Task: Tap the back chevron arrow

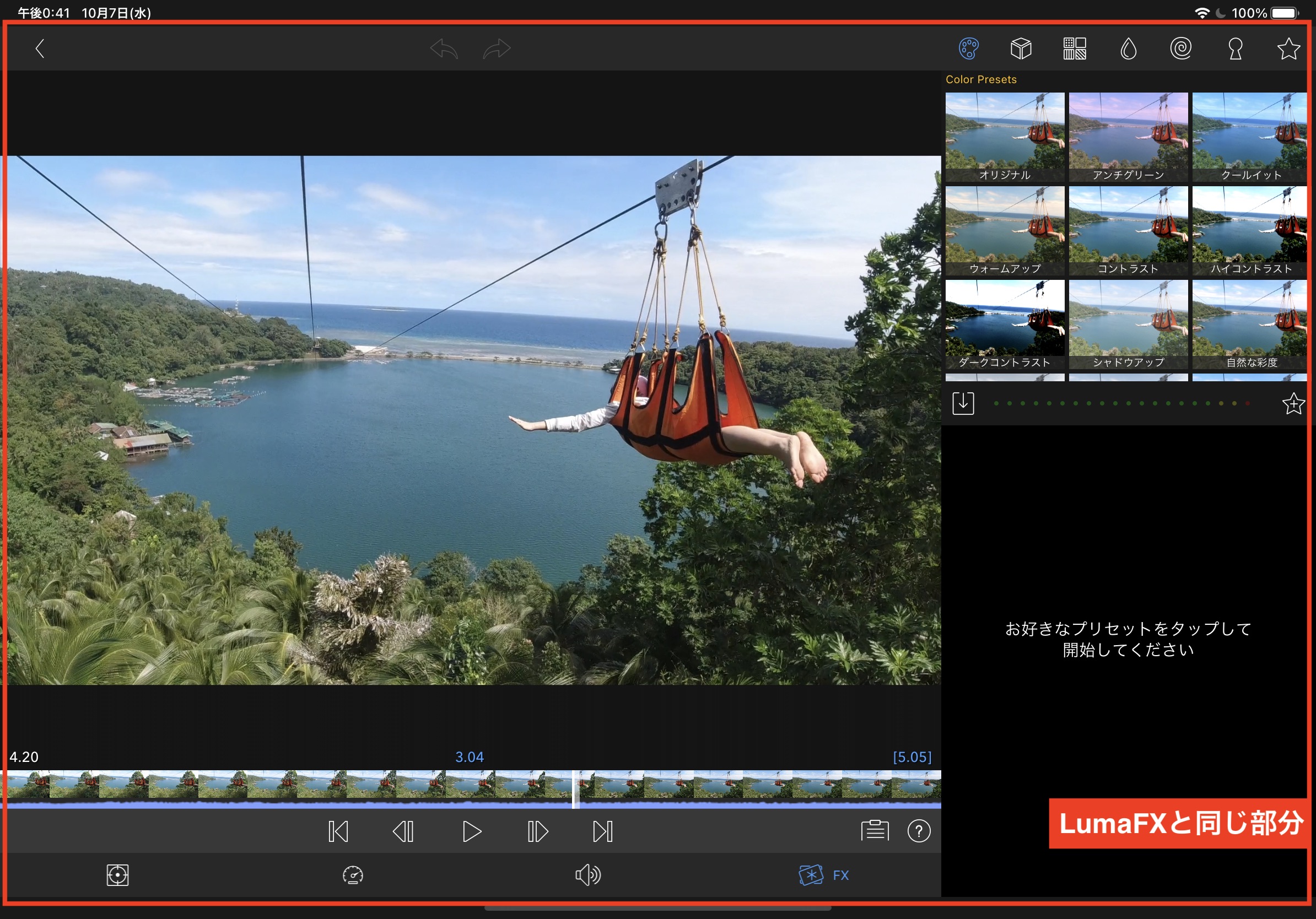Action: (40, 48)
